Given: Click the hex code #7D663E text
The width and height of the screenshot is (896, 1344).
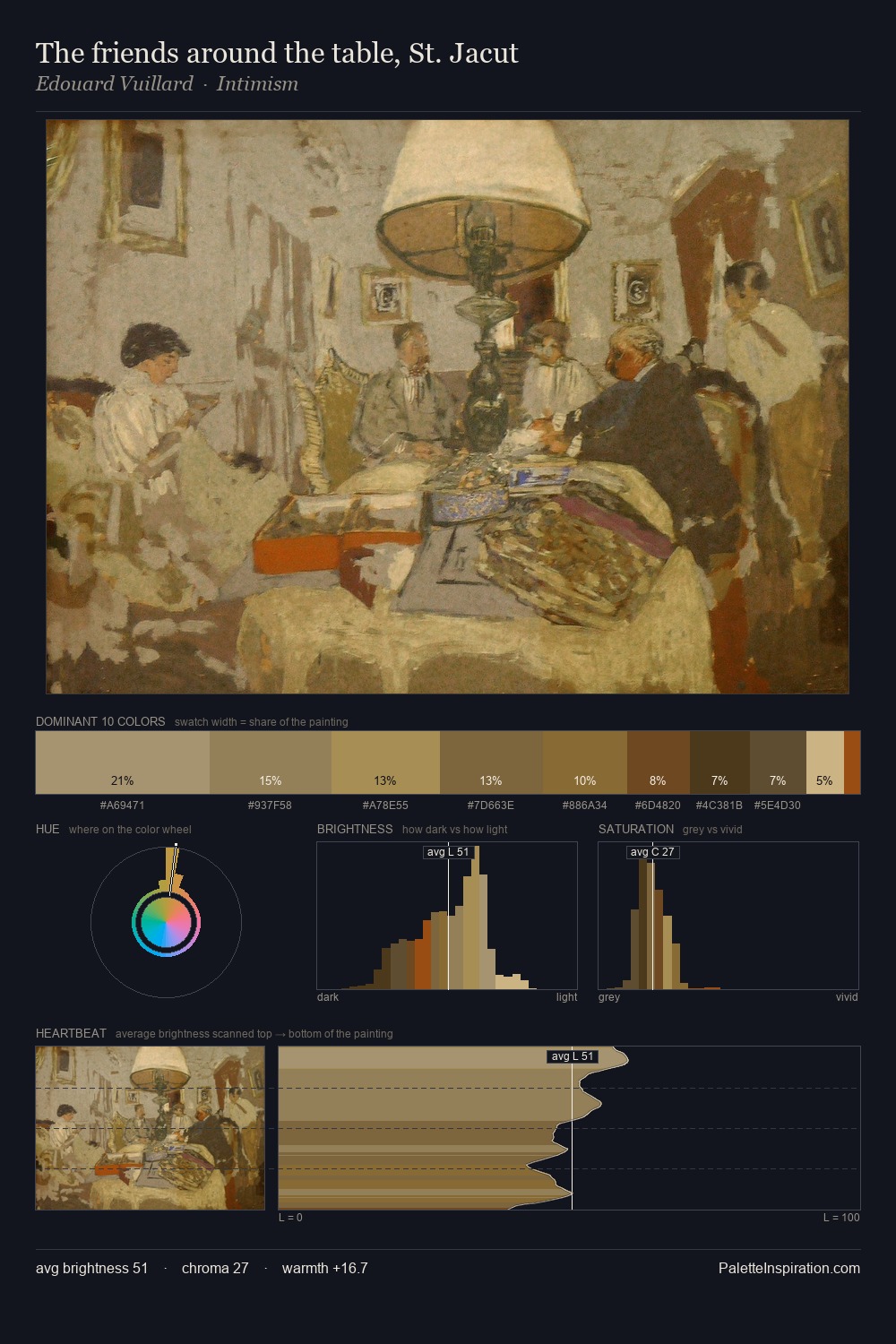Looking at the screenshot, I should (x=491, y=806).
